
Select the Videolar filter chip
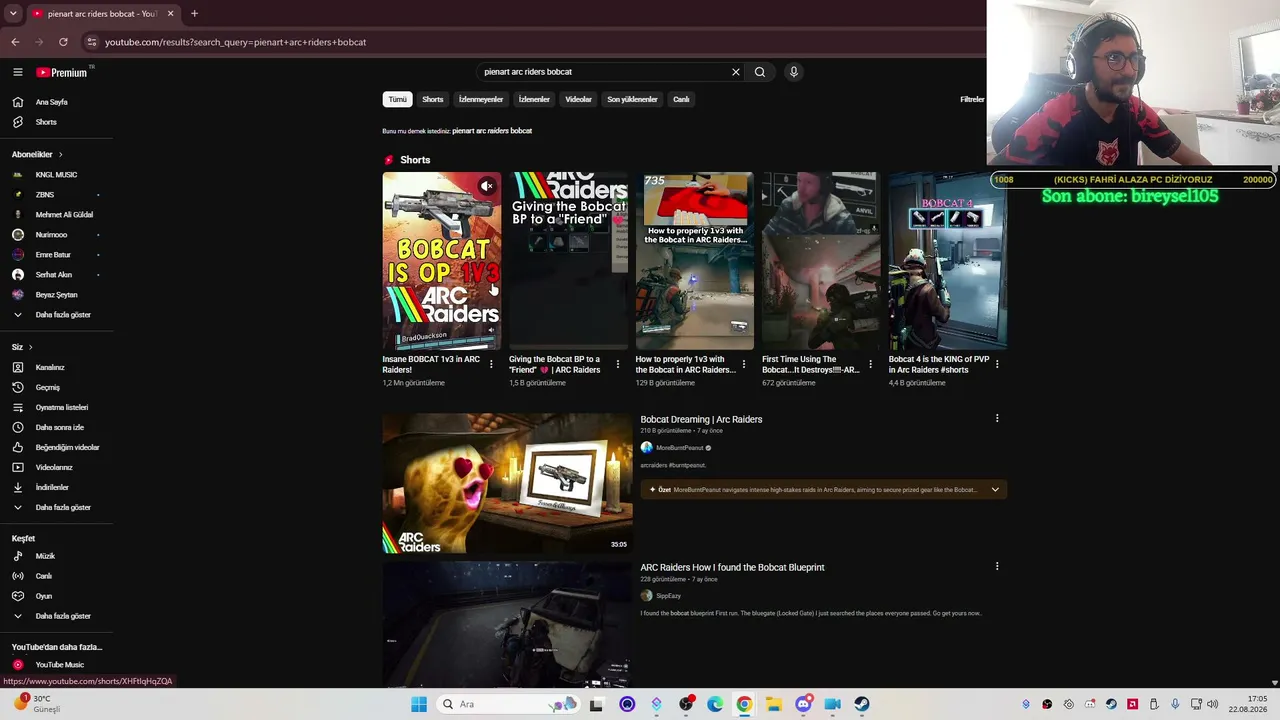(x=579, y=99)
